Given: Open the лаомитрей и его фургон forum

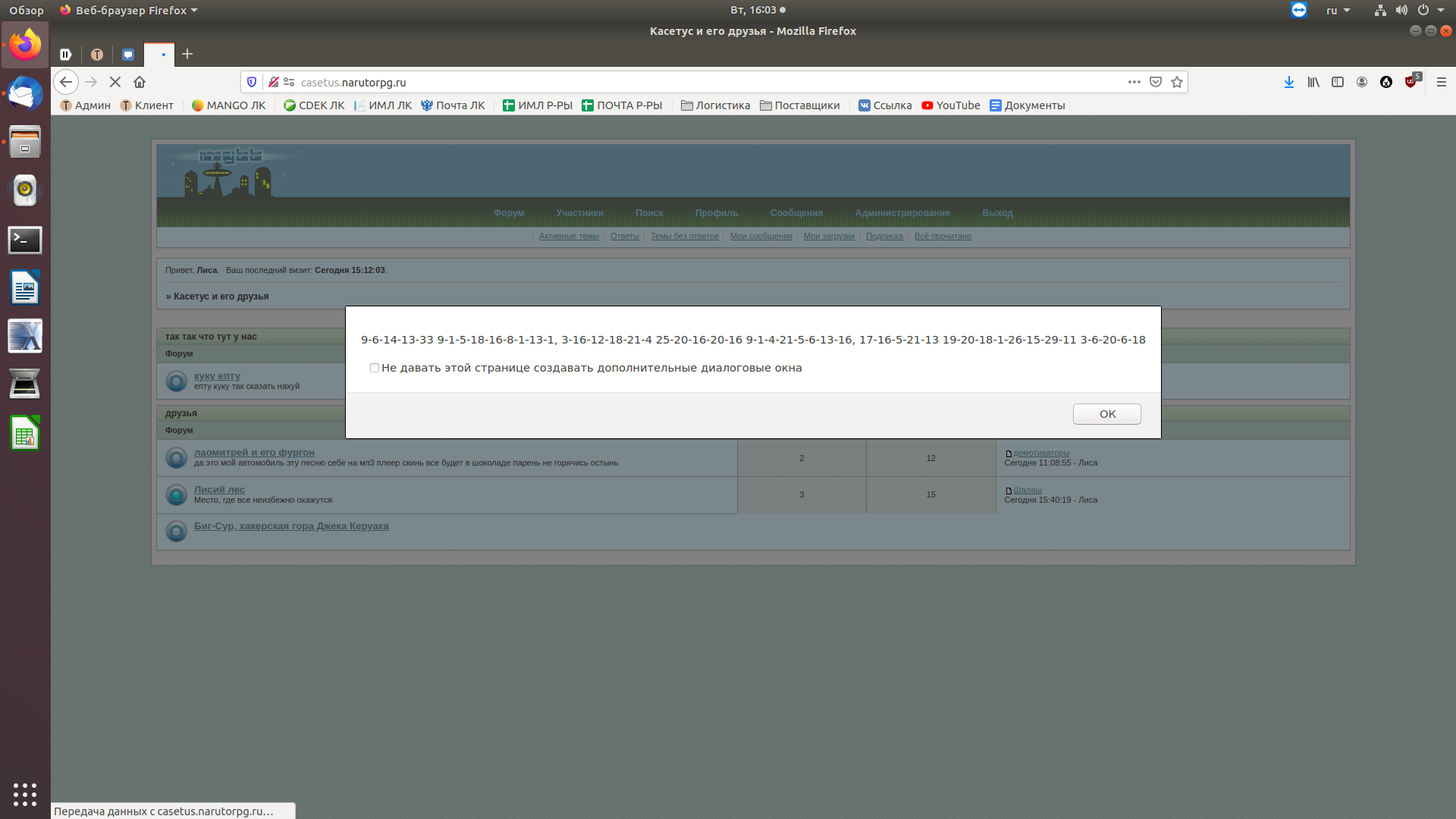Looking at the screenshot, I should point(254,453).
